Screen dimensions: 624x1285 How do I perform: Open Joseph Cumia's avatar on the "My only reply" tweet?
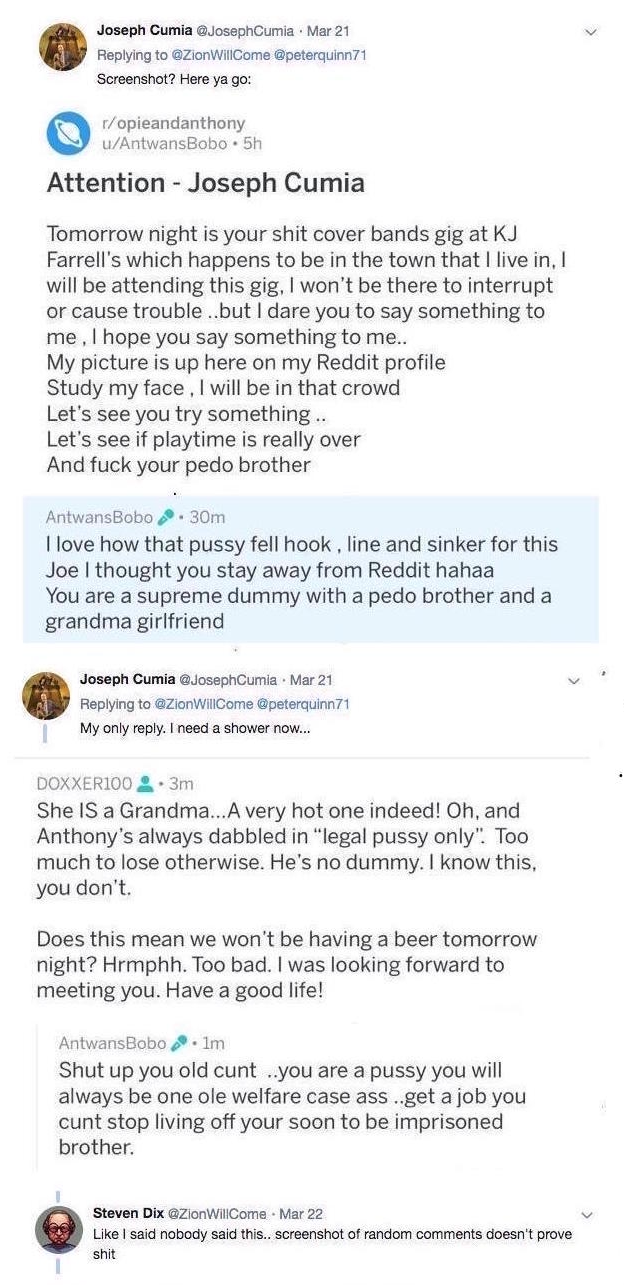[x=46, y=695]
